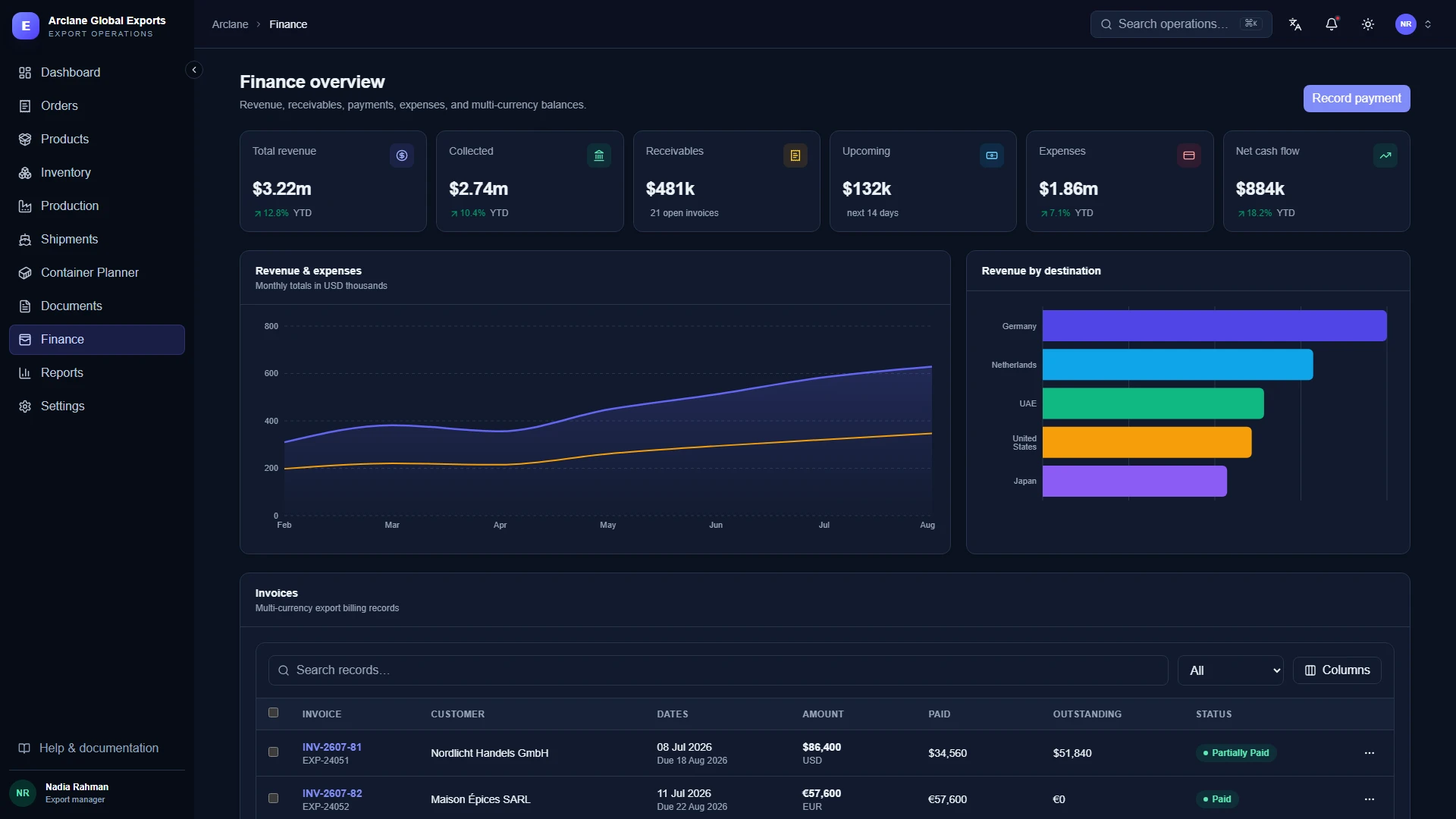Sort by the OUTSTANDING column header
Screen dimensions: 1456x819
(1087, 714)
